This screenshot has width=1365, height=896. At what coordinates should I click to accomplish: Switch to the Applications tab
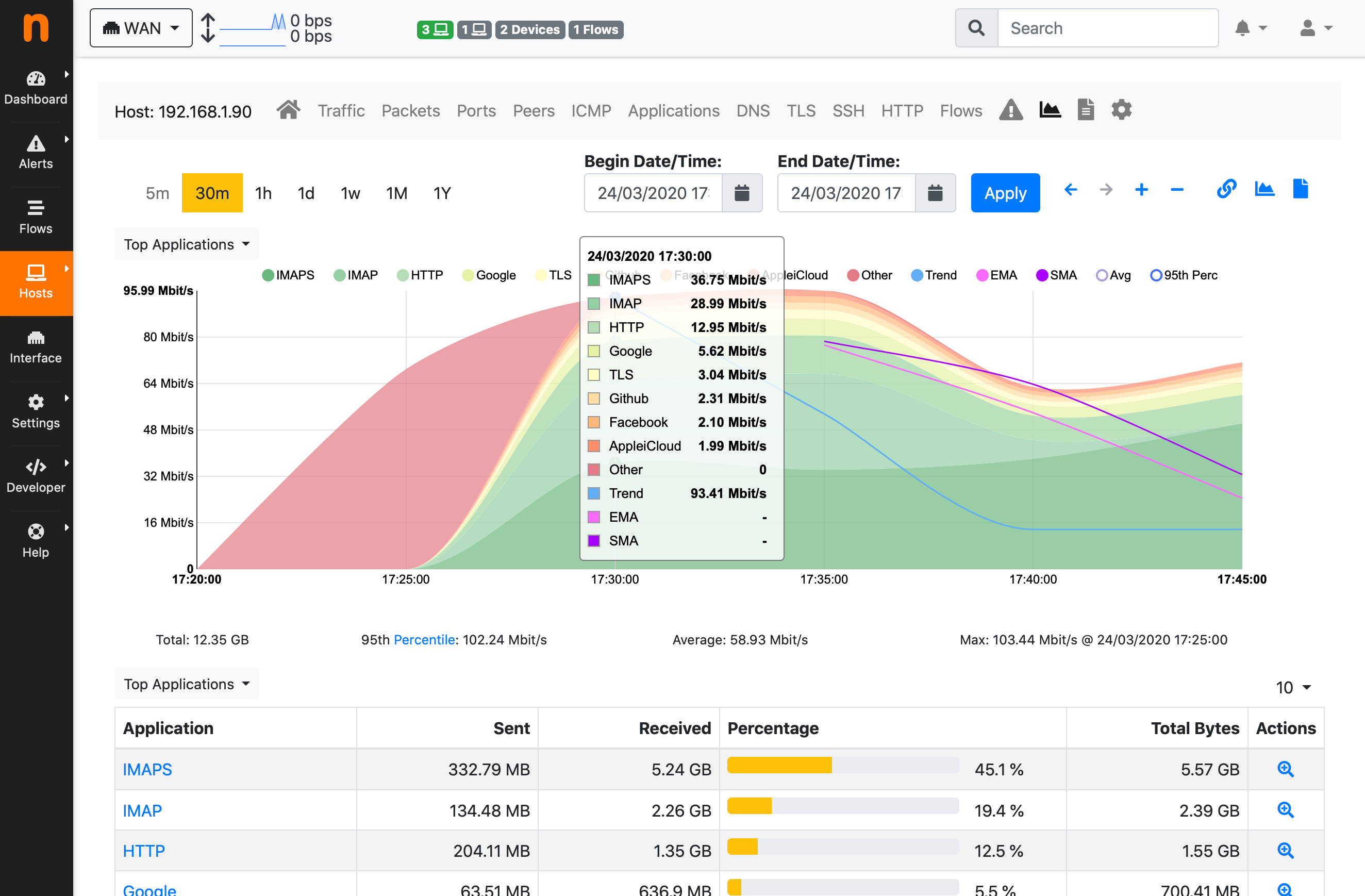click(673, 111)
